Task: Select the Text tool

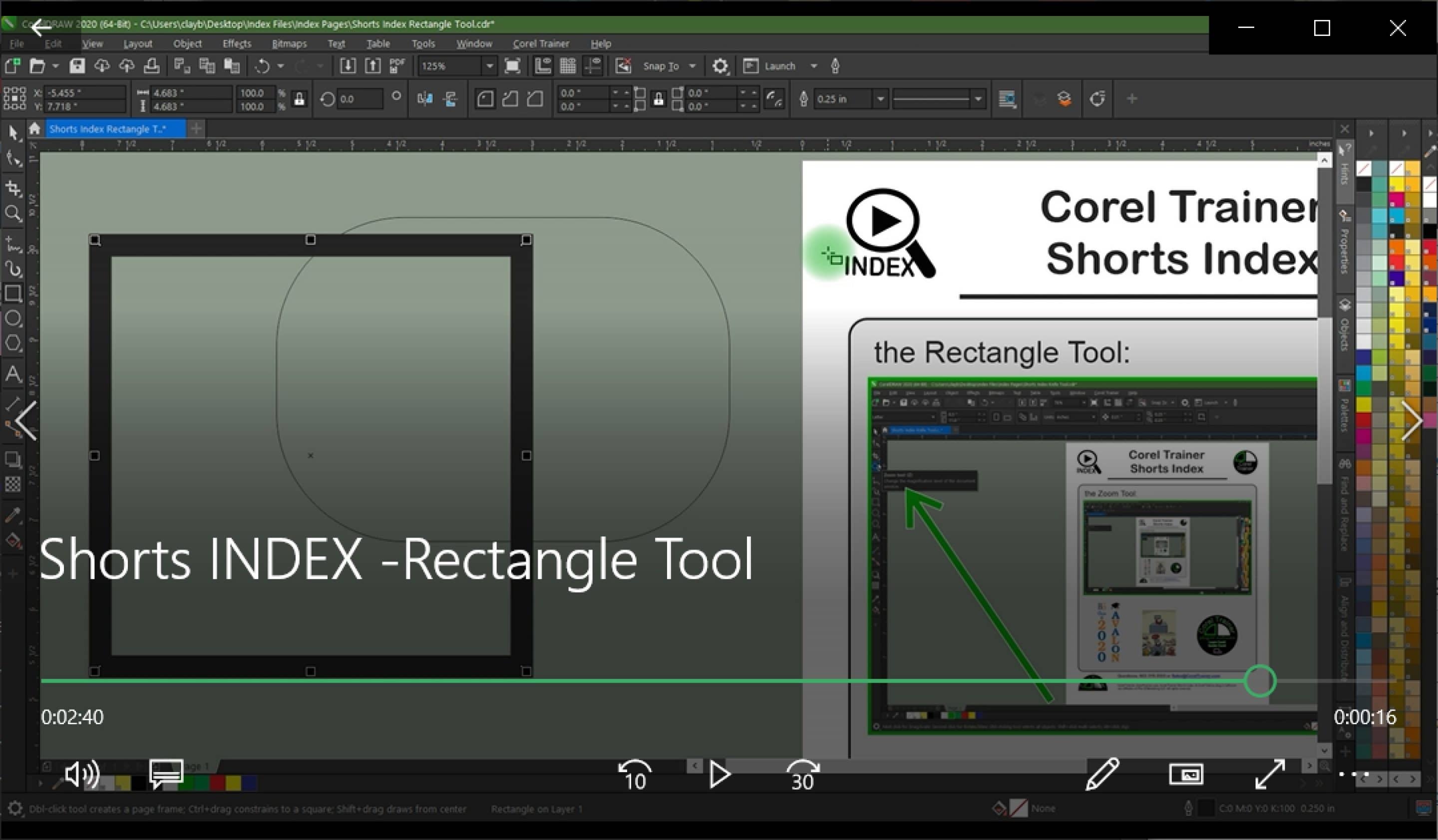Action: click(x=13, y=375)
